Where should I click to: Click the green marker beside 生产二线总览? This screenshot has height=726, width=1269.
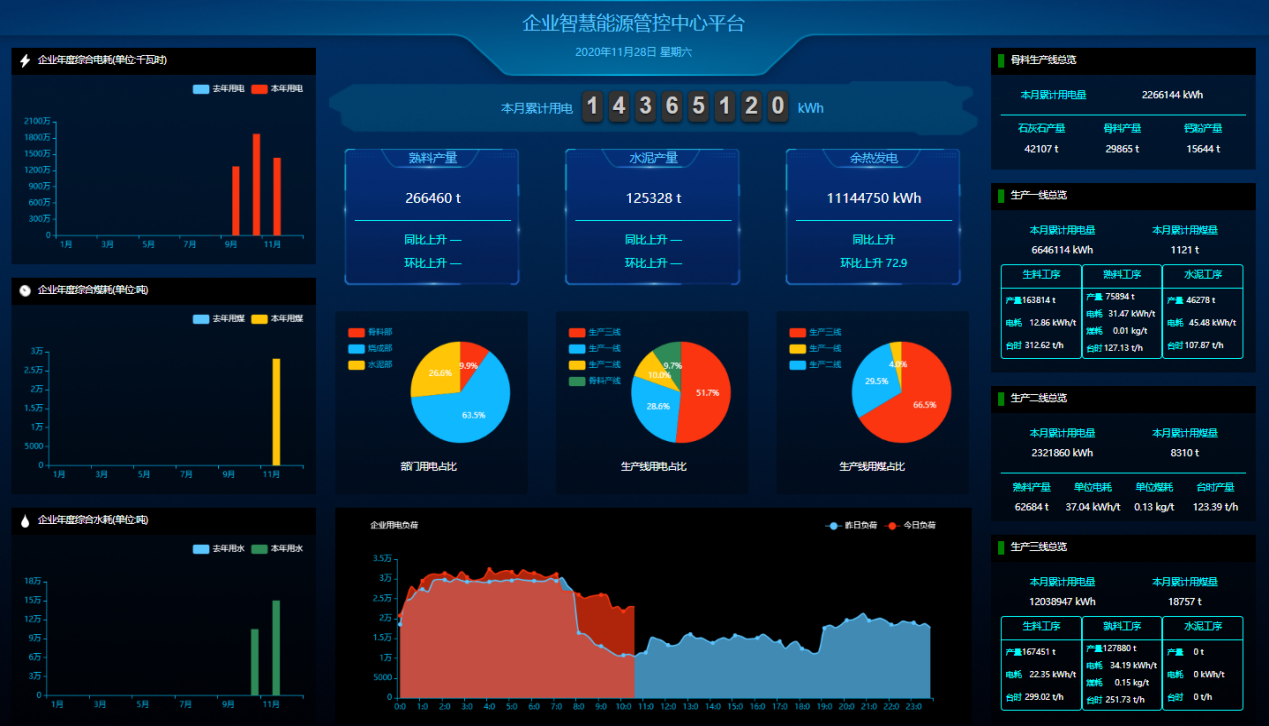pyautogui.click(x=1001, y=398)
